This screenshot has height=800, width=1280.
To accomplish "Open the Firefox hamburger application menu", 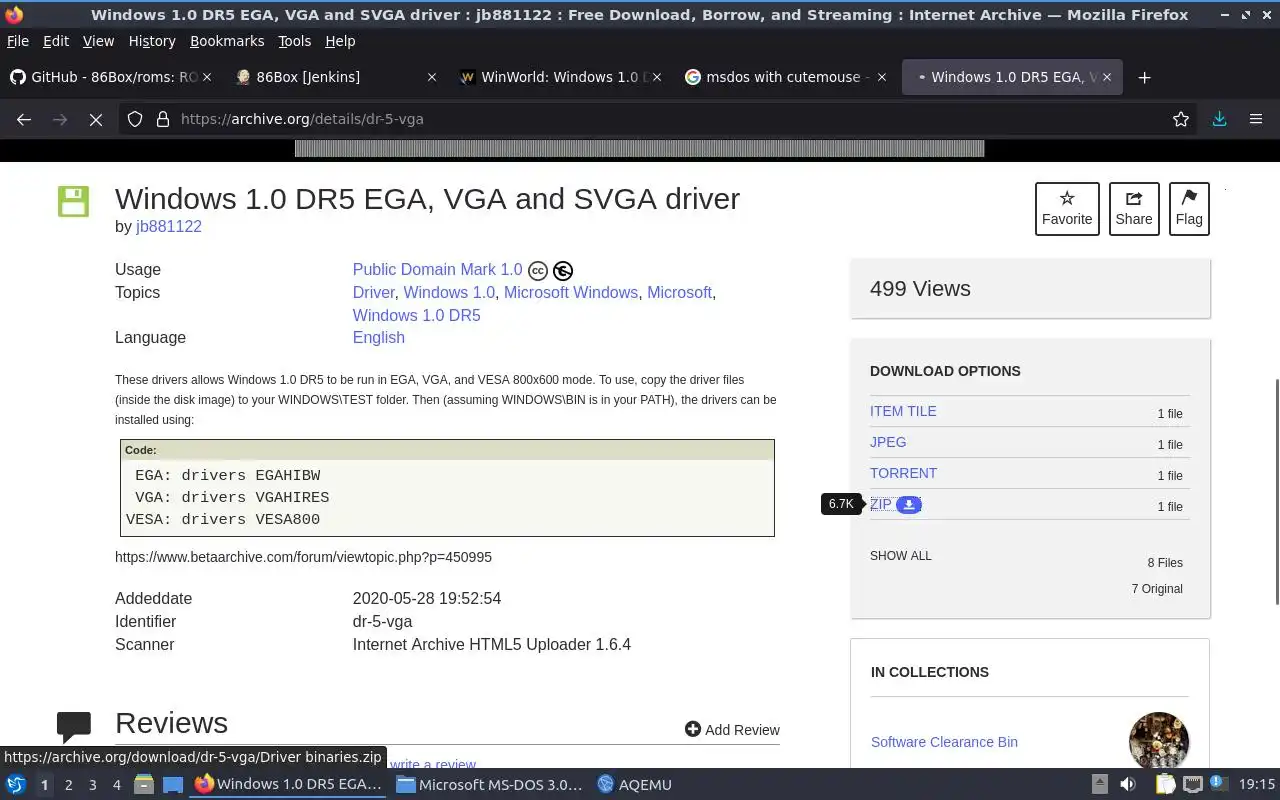I will [1256, 119].
